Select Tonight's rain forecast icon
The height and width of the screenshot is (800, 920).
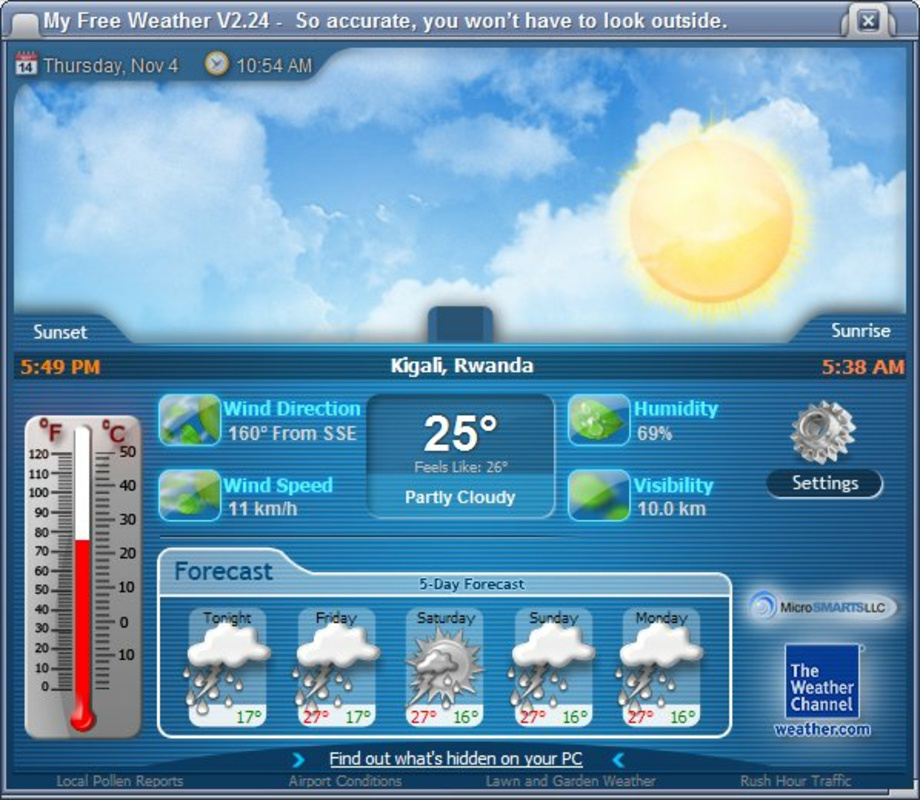[x=229, y=665]
